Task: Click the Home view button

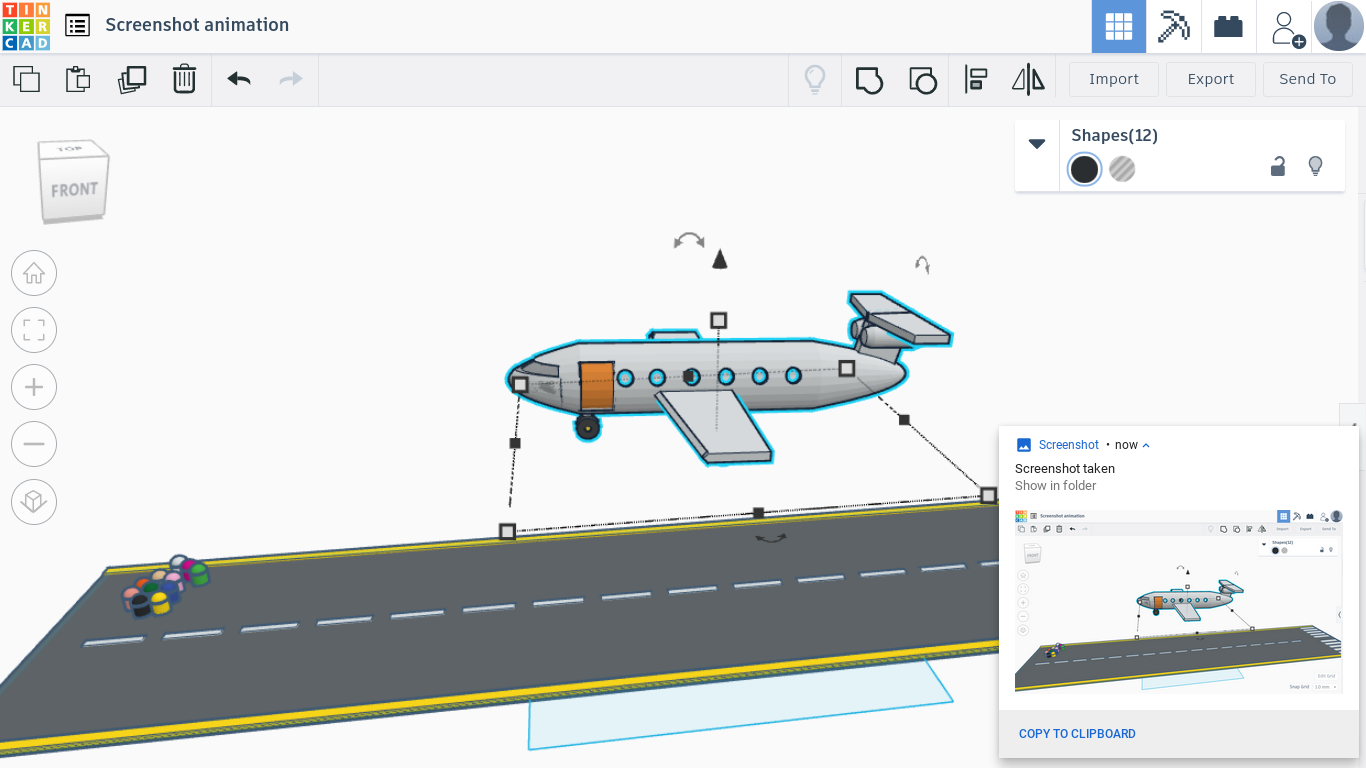Action: (34, 273)
